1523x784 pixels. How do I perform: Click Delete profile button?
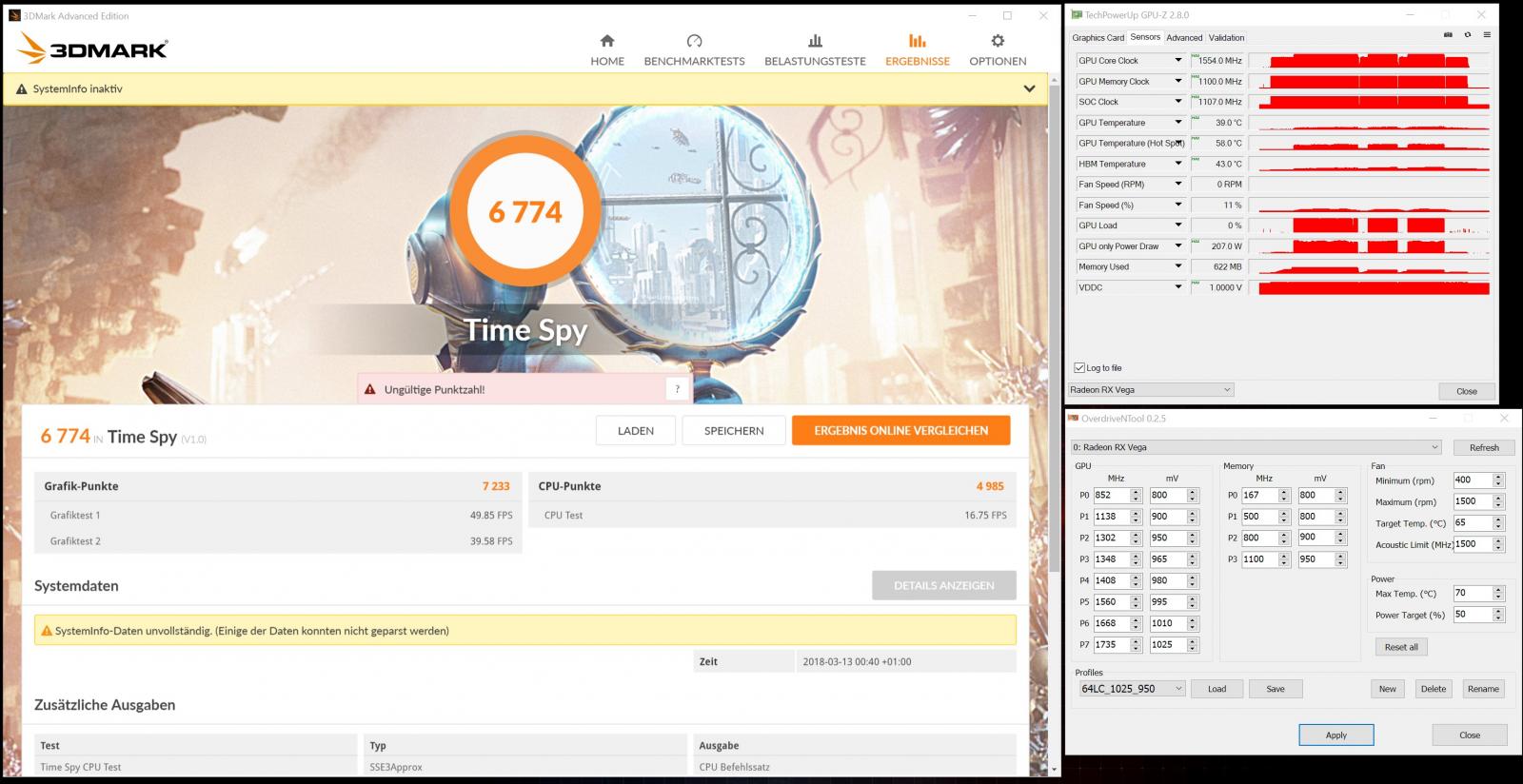coord(1434,689)
